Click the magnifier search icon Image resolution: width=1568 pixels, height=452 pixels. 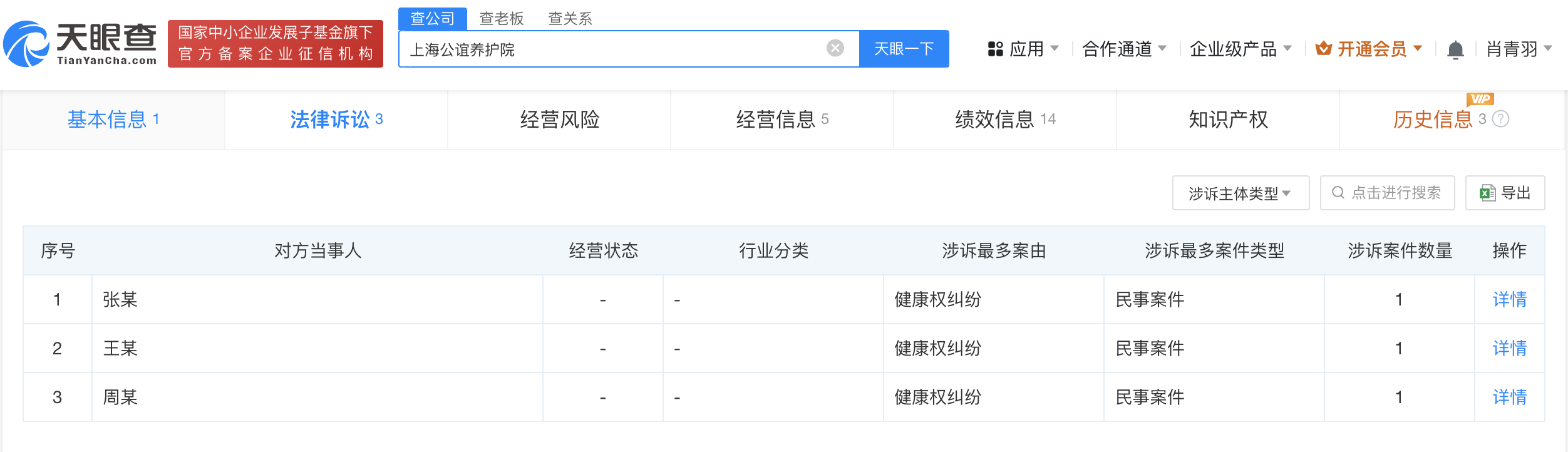coord(1338,193)
